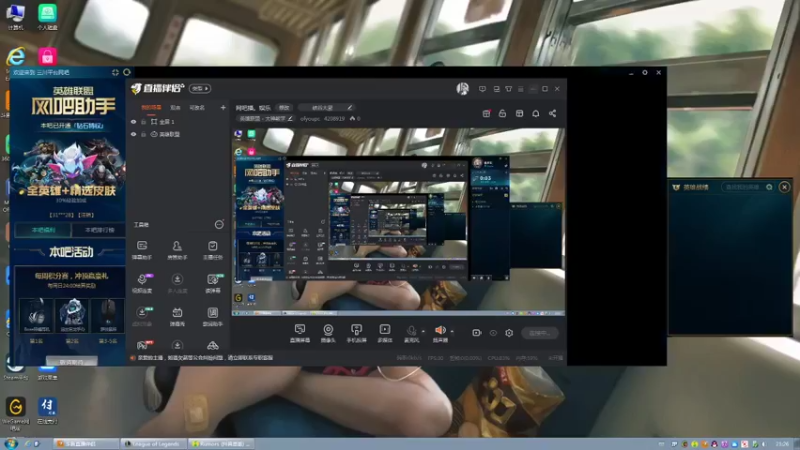Open the Windows Start button

pos(11,443)
